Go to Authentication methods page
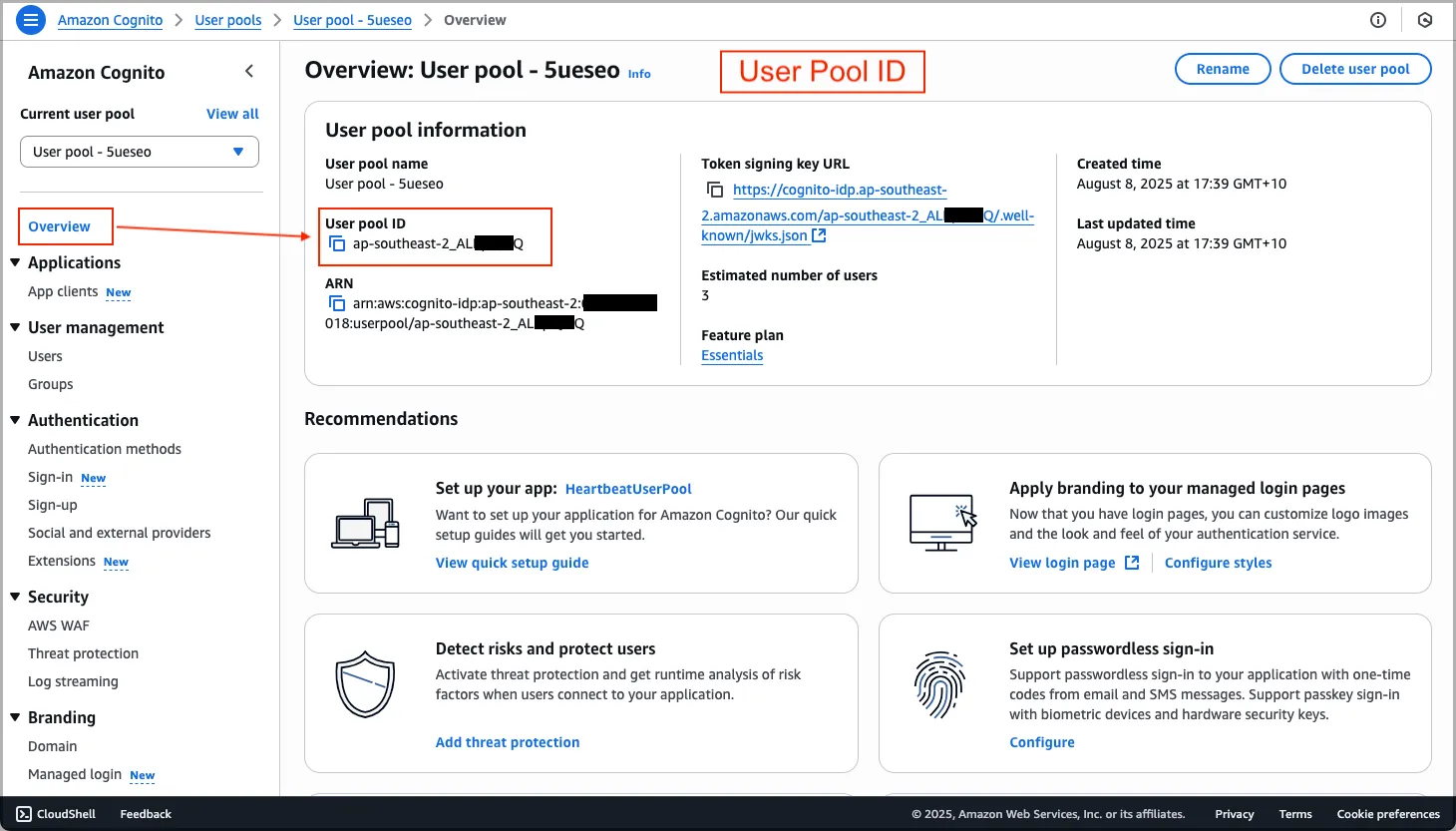The height and width of the screenshot is (831, 1456). click(x=105, y=449)
